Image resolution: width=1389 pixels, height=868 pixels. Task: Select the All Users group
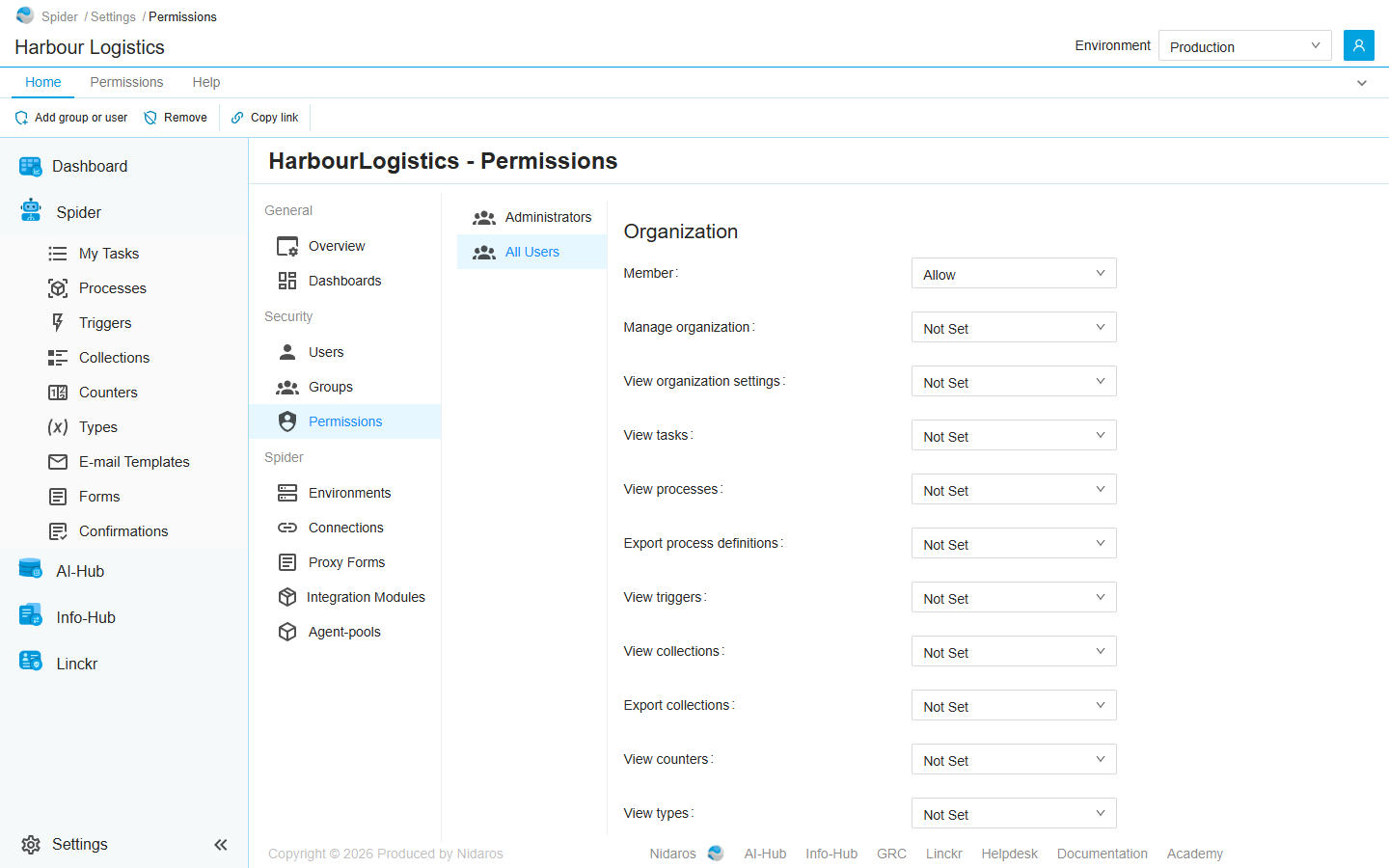coord(532,252)
